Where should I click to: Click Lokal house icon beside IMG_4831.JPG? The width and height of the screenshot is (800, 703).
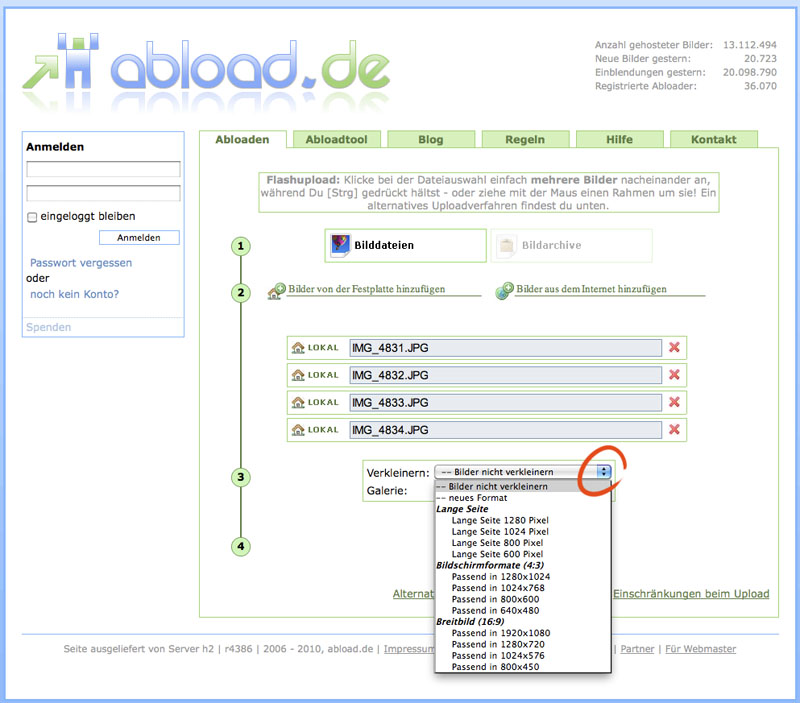[298, 348]
